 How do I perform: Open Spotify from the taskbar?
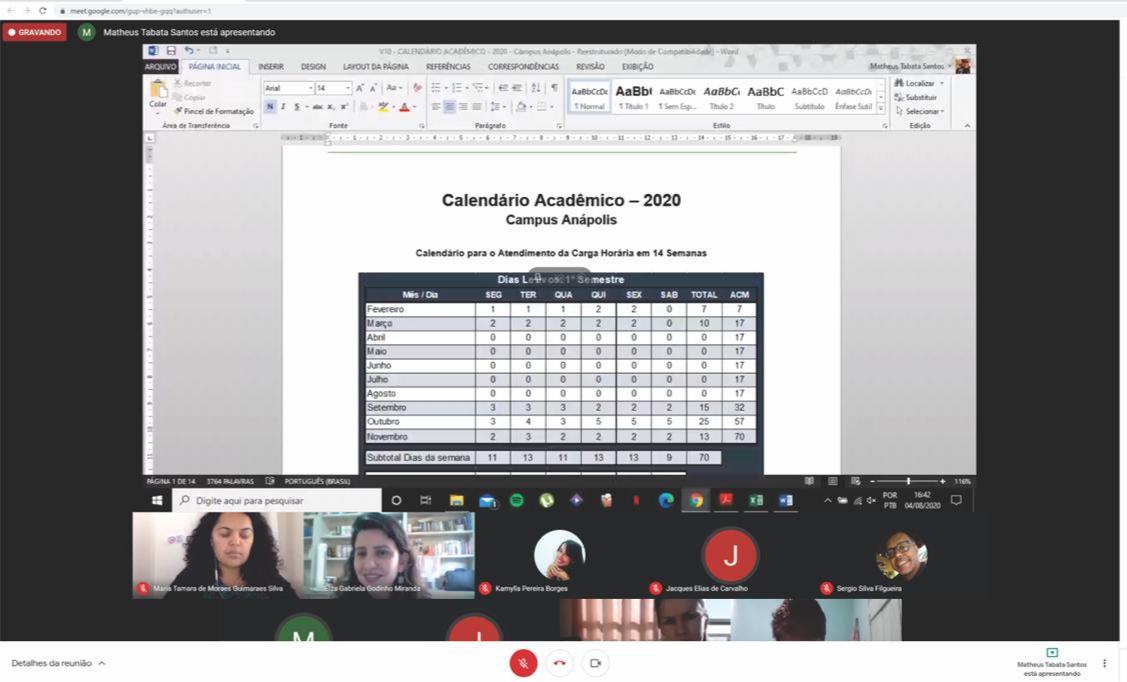(517, 500)
